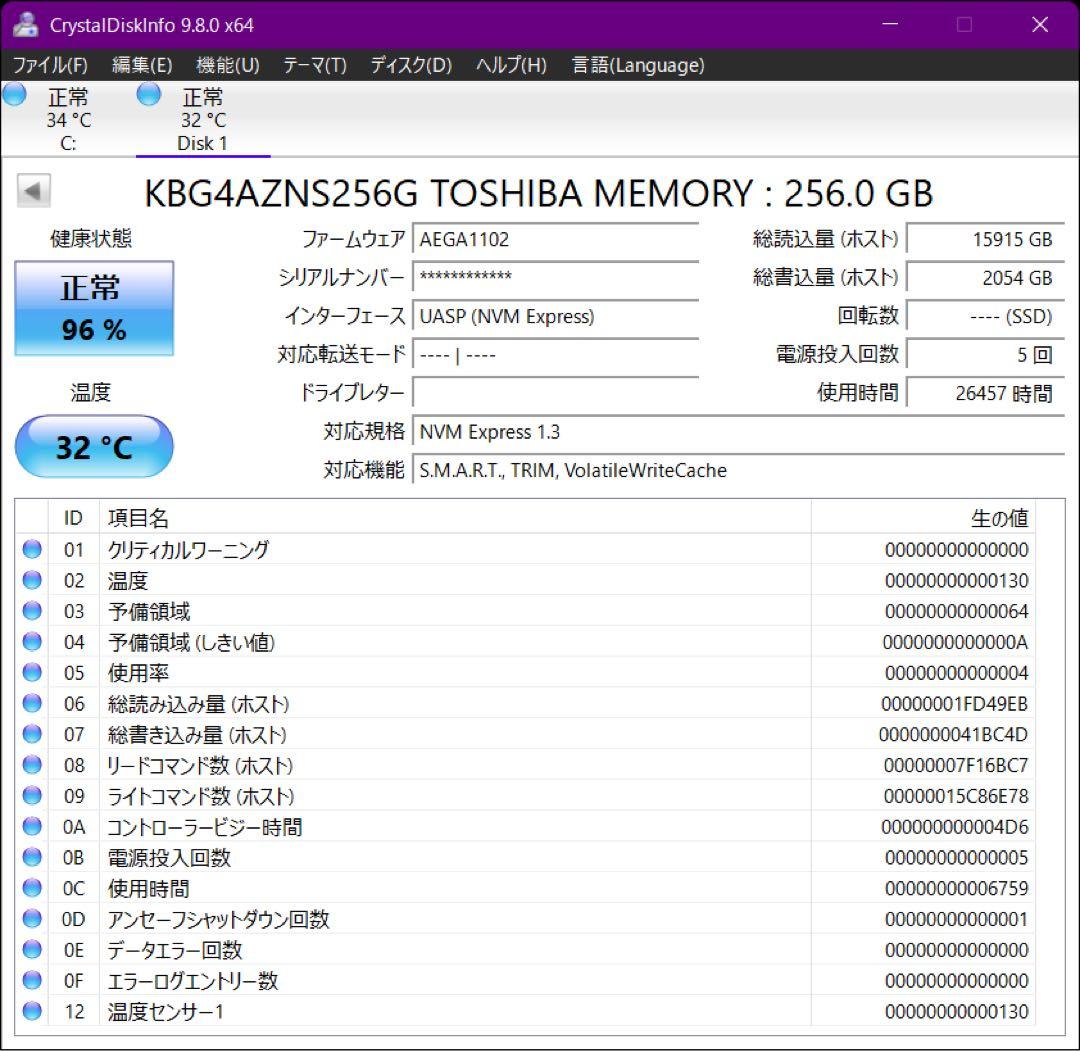Click raw value 00000001FD49EB
Screen dimensions: 1080x1051
[954, 703]
